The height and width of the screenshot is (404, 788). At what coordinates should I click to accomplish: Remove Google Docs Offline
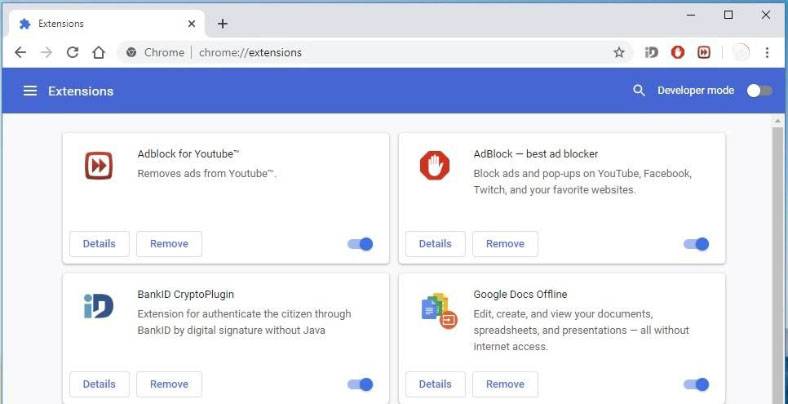tap(505, 384)
